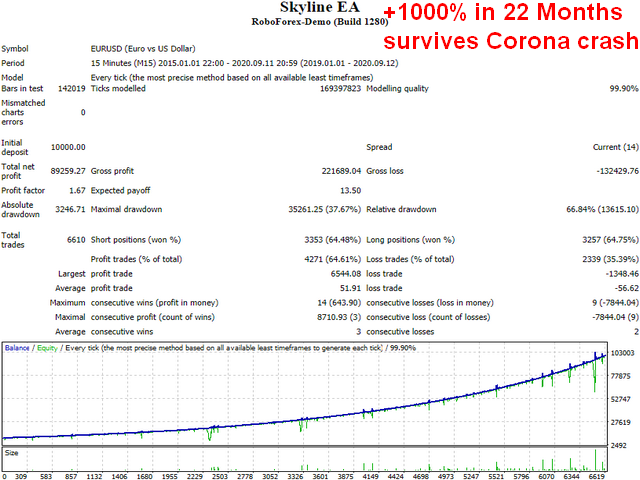Image resolution: width=640 pixels, height=480 pixels.
Task: Select relative drawdown '66.84% (13615.10)'
Action: point(602,209)
